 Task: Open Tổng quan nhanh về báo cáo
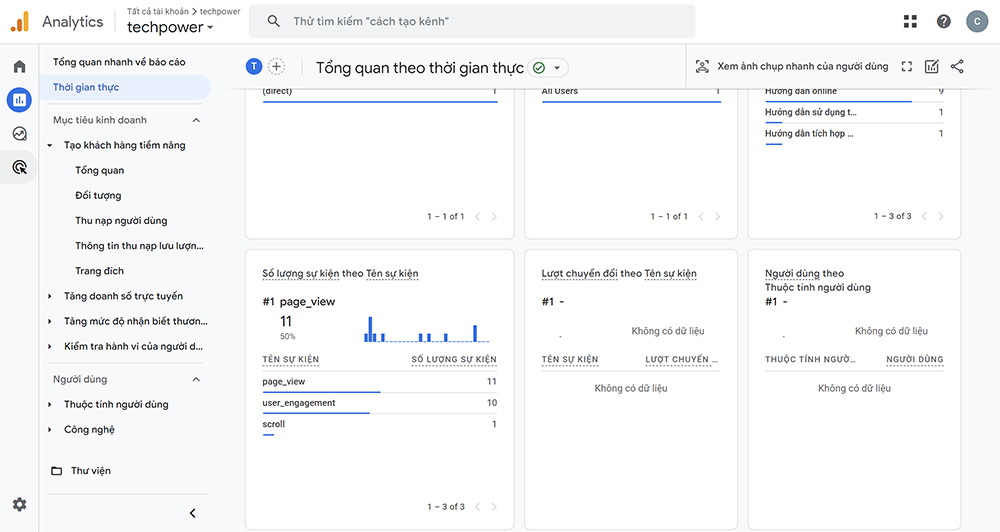119,62
